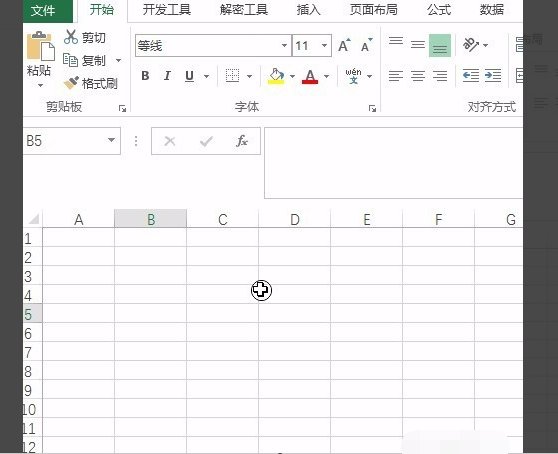Screen dimensions: 558x454
Task: Center text horizontally
Action: [x=418, y=76]
